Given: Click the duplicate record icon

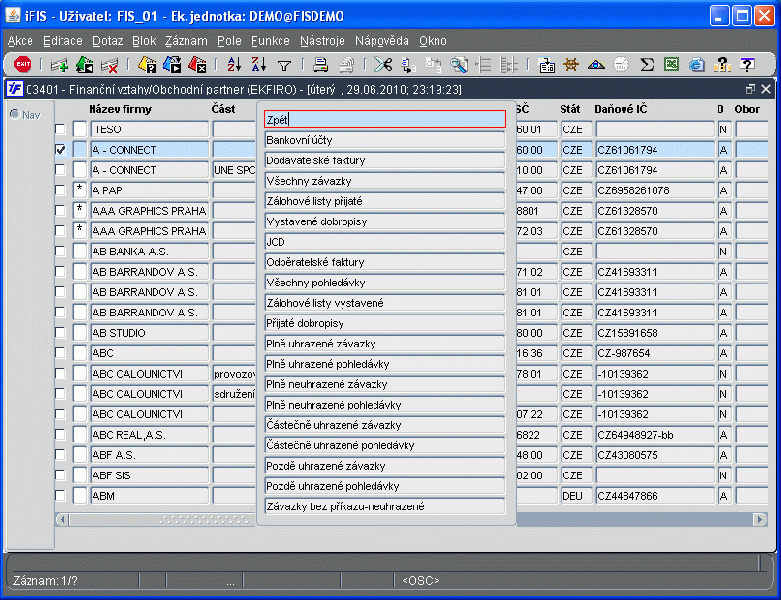Looking at the screenshot, I should coord(84,65).
